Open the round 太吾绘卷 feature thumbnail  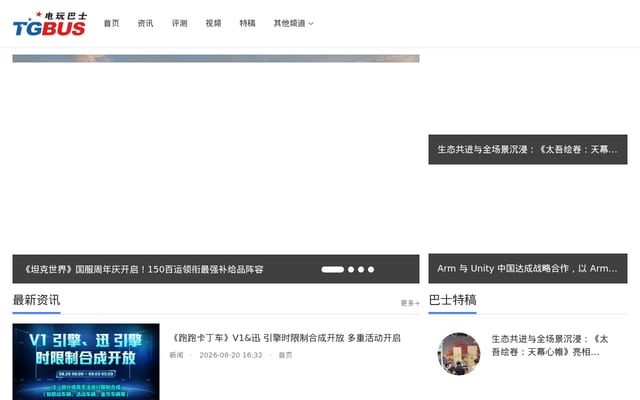[459, 354]
